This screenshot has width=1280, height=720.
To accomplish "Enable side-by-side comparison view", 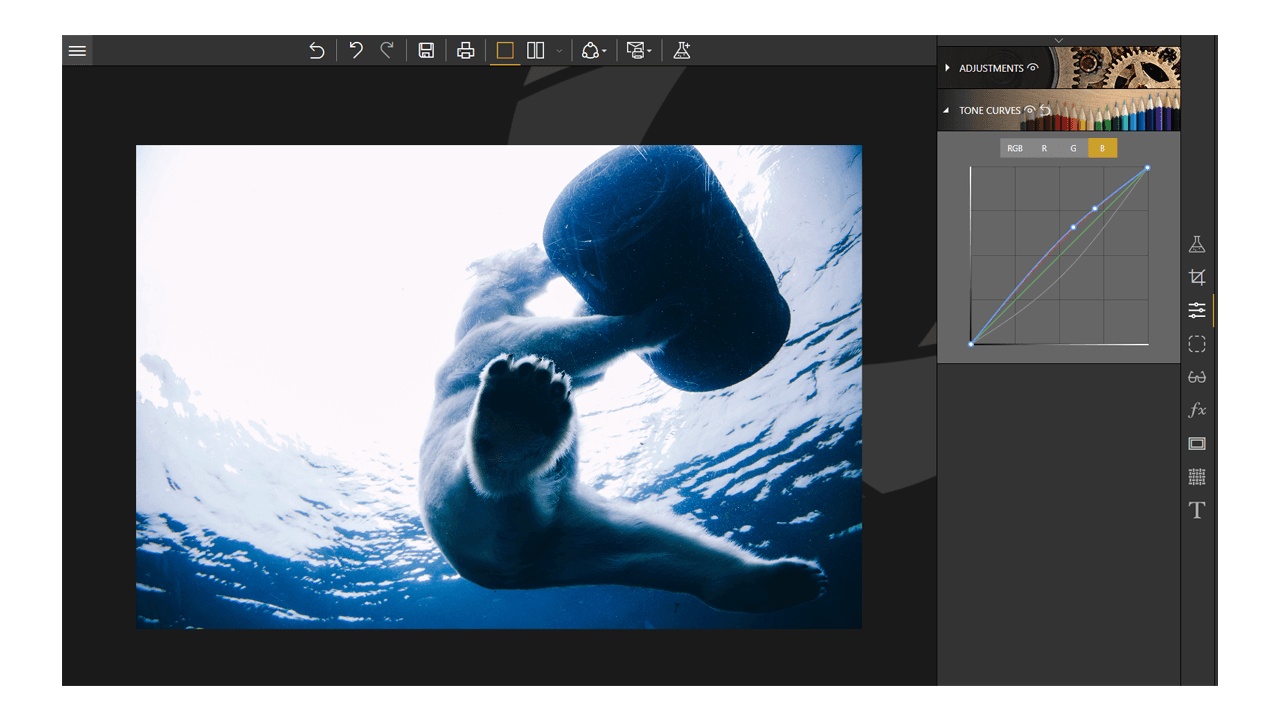I will pos(537,50).
